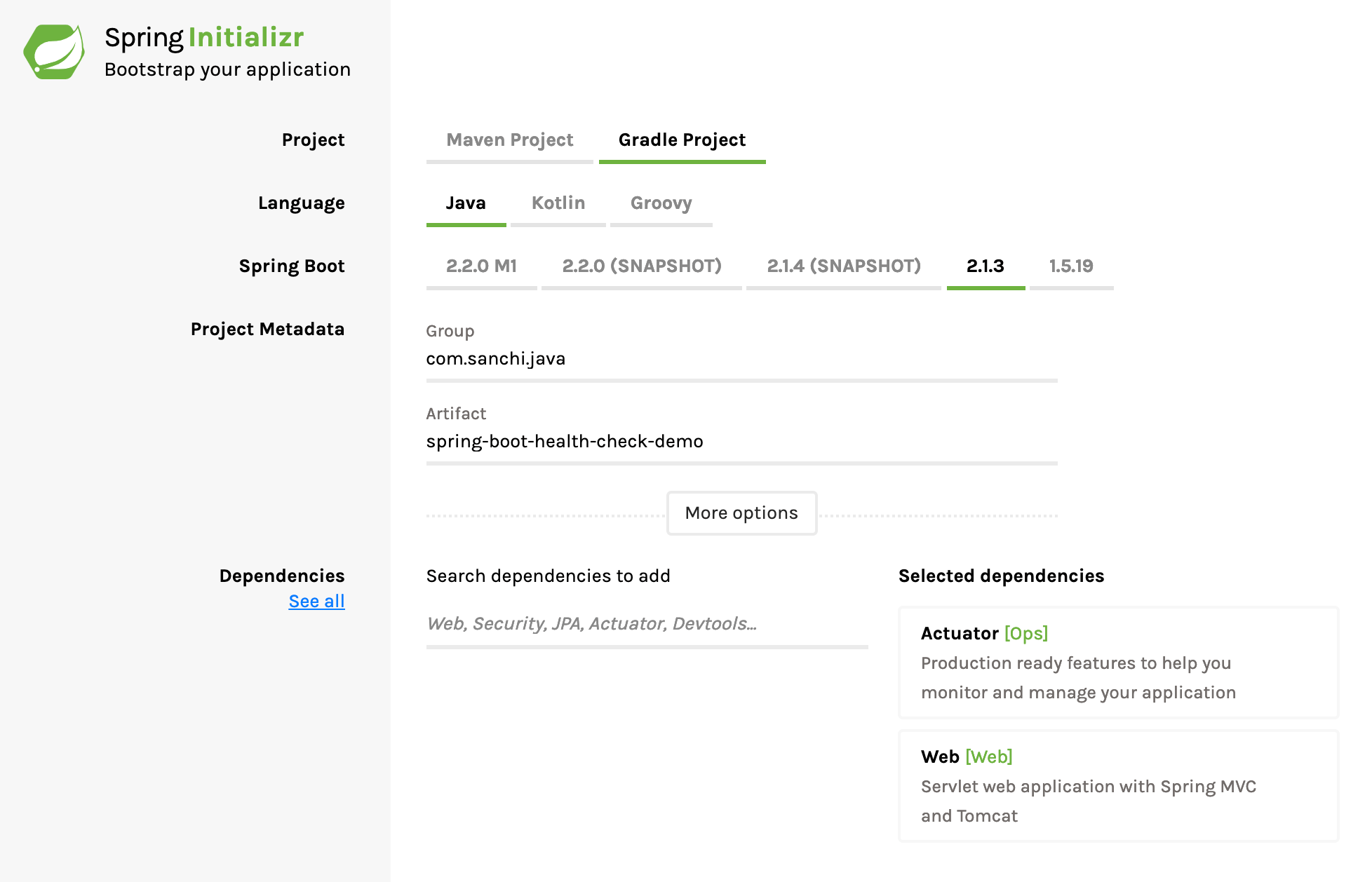Confirm Spring Boot 2.1.3 selection

[986, 266]
